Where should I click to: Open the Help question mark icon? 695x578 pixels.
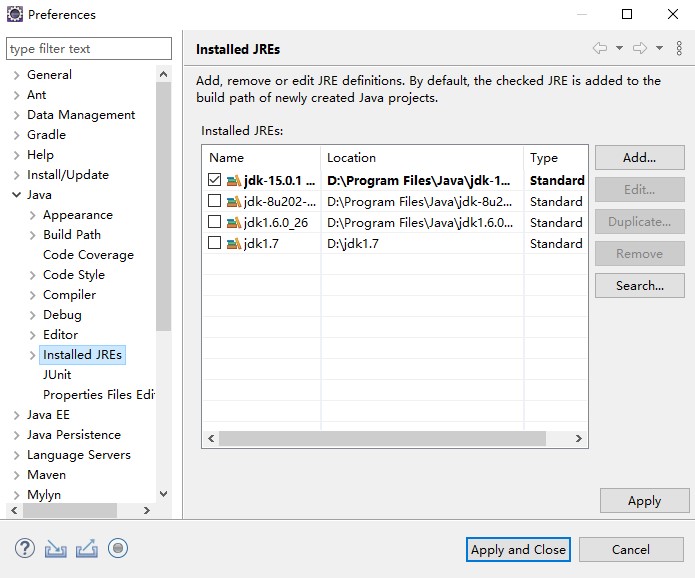[25, 548]
